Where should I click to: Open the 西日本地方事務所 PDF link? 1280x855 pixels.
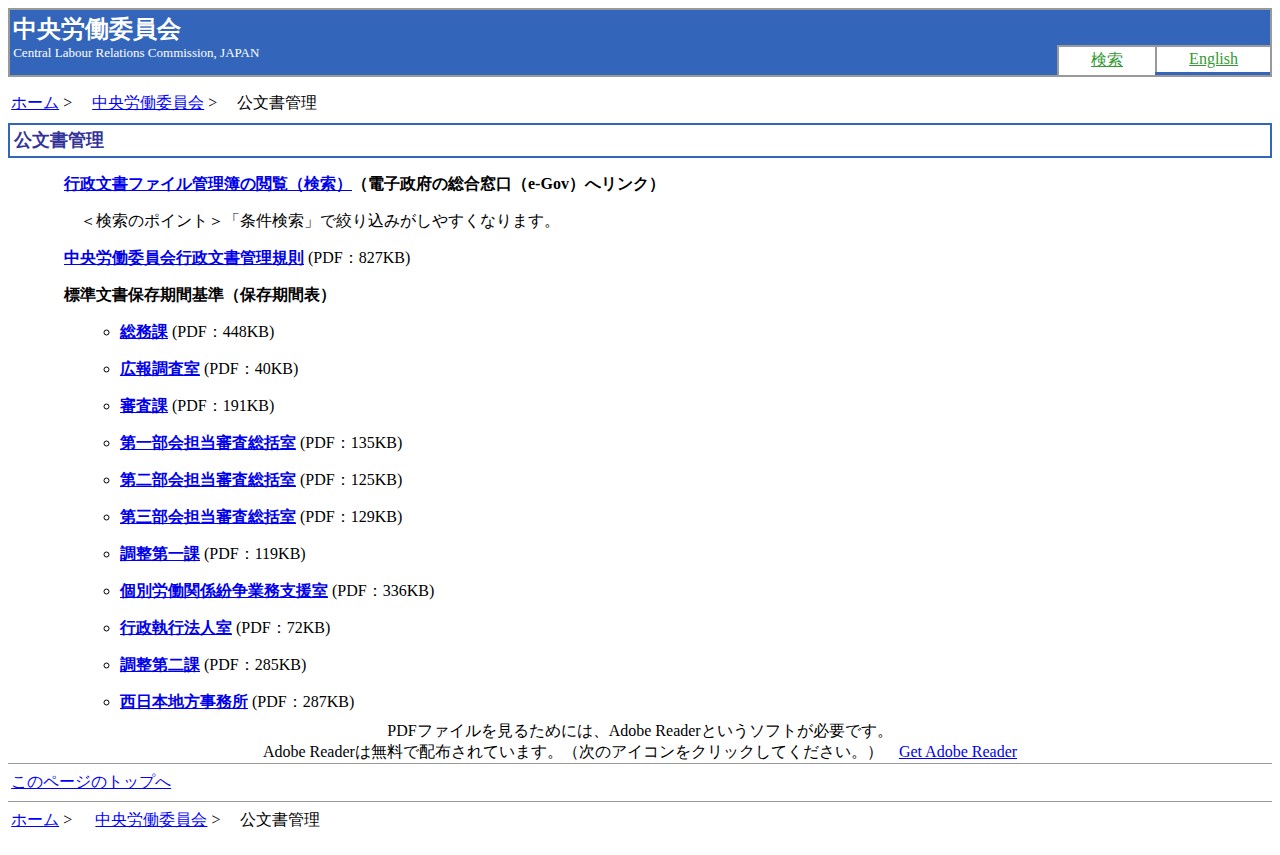tap(183, 701)
